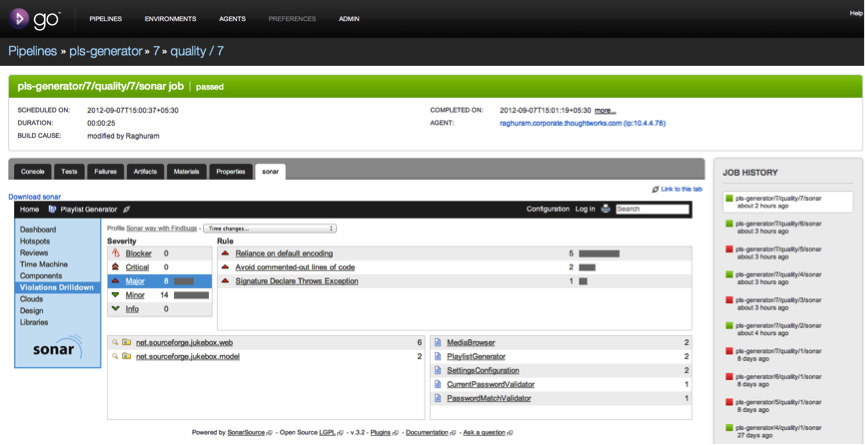Select Time Machine in Sonar sidebar
Image resolution: width=865 pixels, height=445 pixels.
point(44,264)
